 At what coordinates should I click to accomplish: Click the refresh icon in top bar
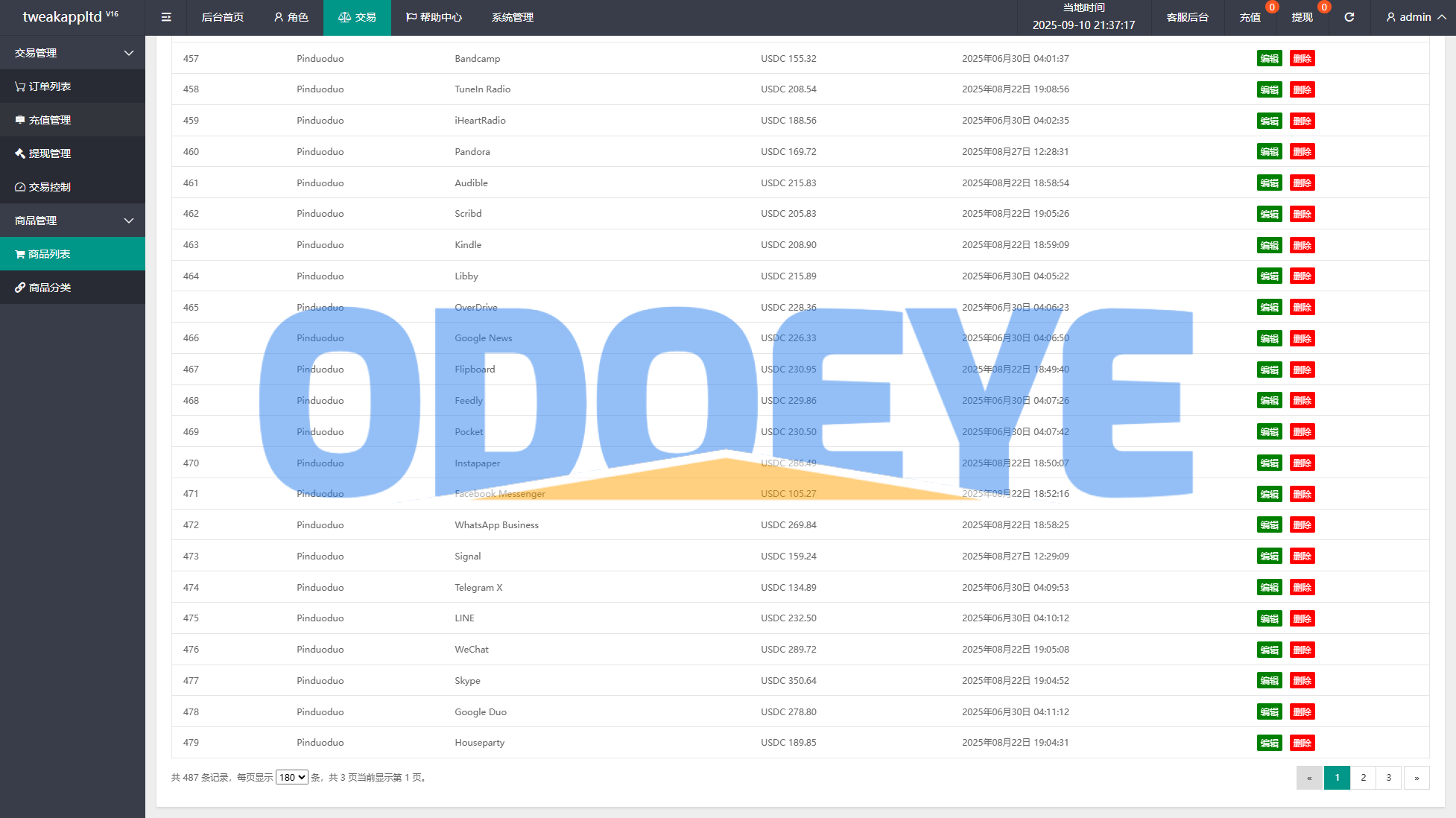coord(1349,17)
